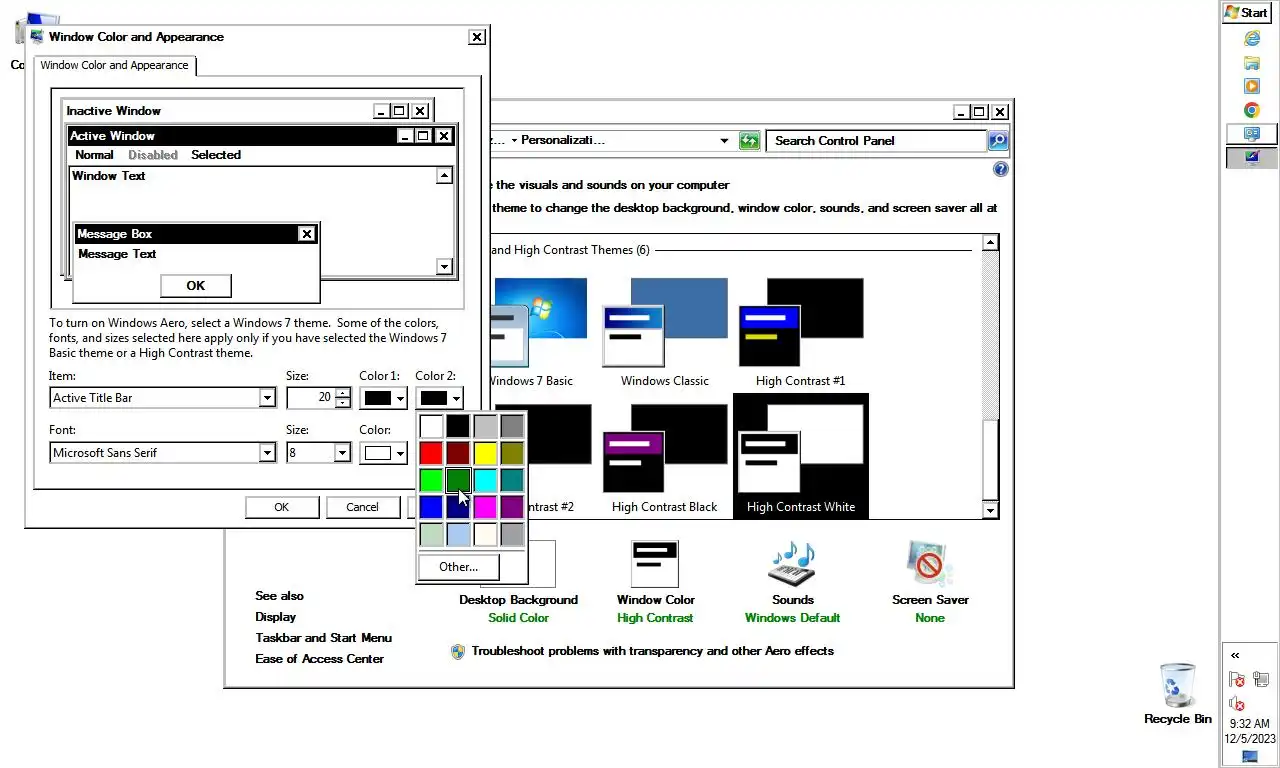Select the High Contrast White theme
Screen dimensions: 1280x768
coord(800,456)
